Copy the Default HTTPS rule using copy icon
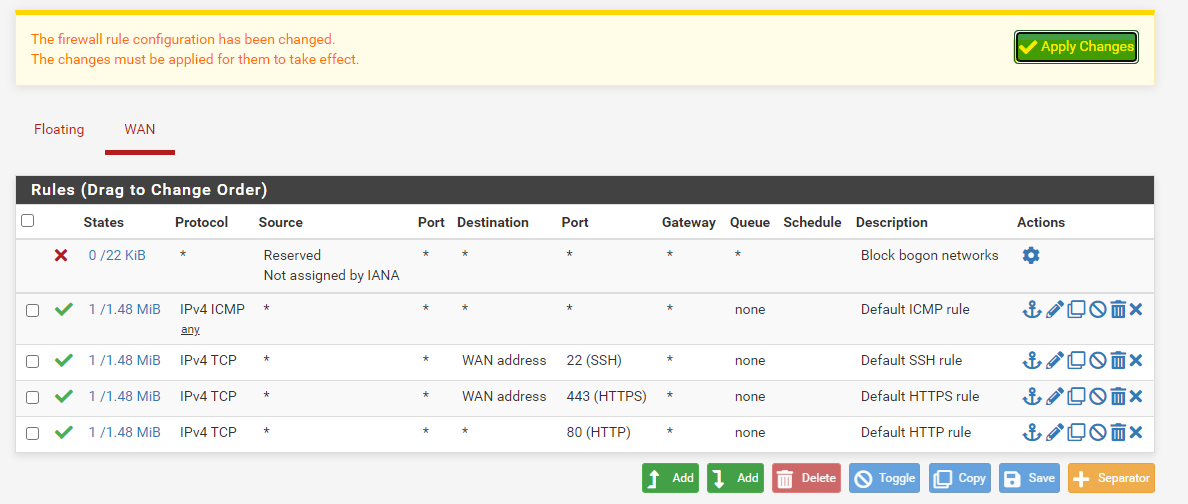The image size is (1188, 504). click(x=1076, y=397)
